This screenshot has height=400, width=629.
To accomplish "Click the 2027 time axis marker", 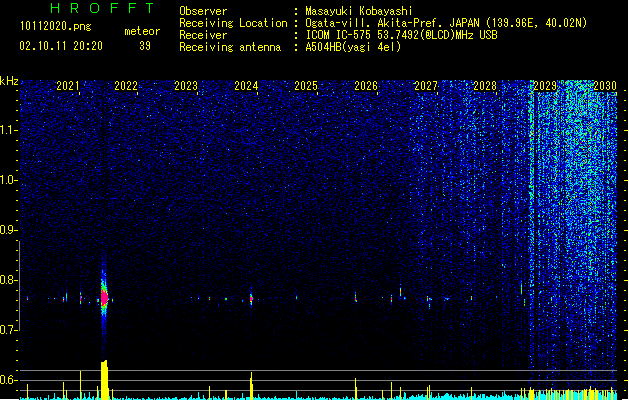I will pos(426,86).
